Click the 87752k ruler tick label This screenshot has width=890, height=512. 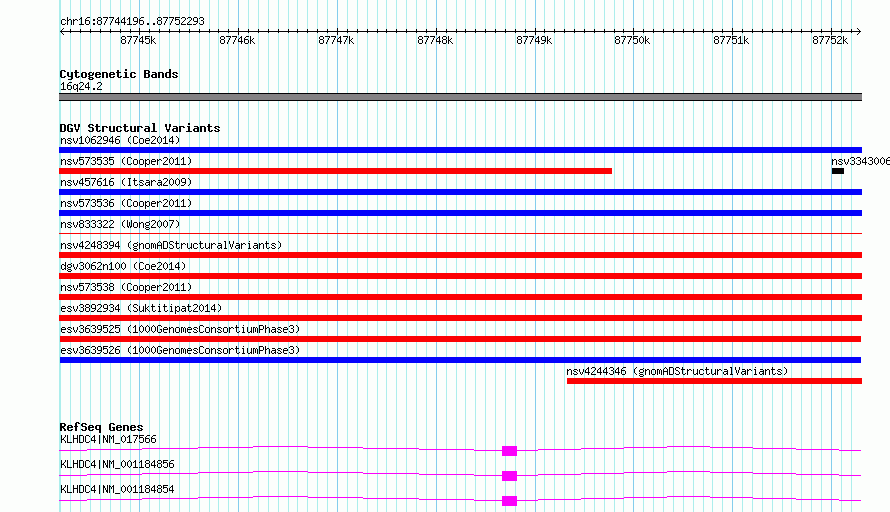pos(830,40)
